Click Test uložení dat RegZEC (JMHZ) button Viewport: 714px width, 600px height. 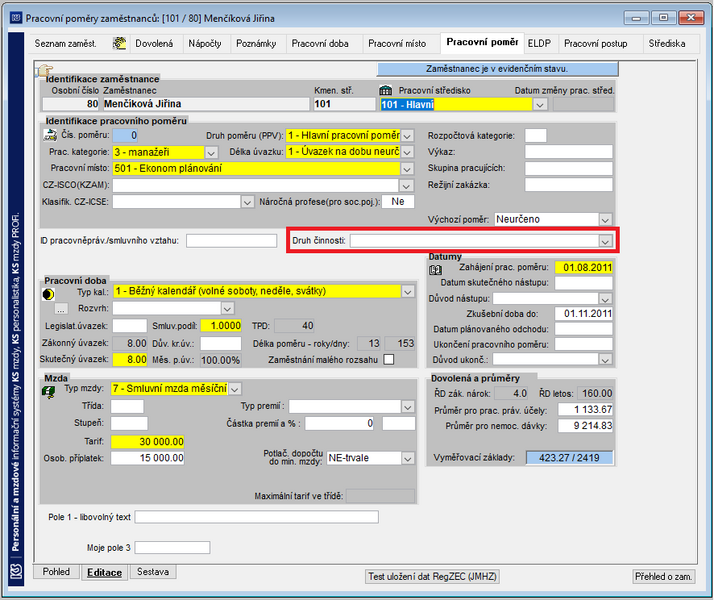(x=432, y=576)
